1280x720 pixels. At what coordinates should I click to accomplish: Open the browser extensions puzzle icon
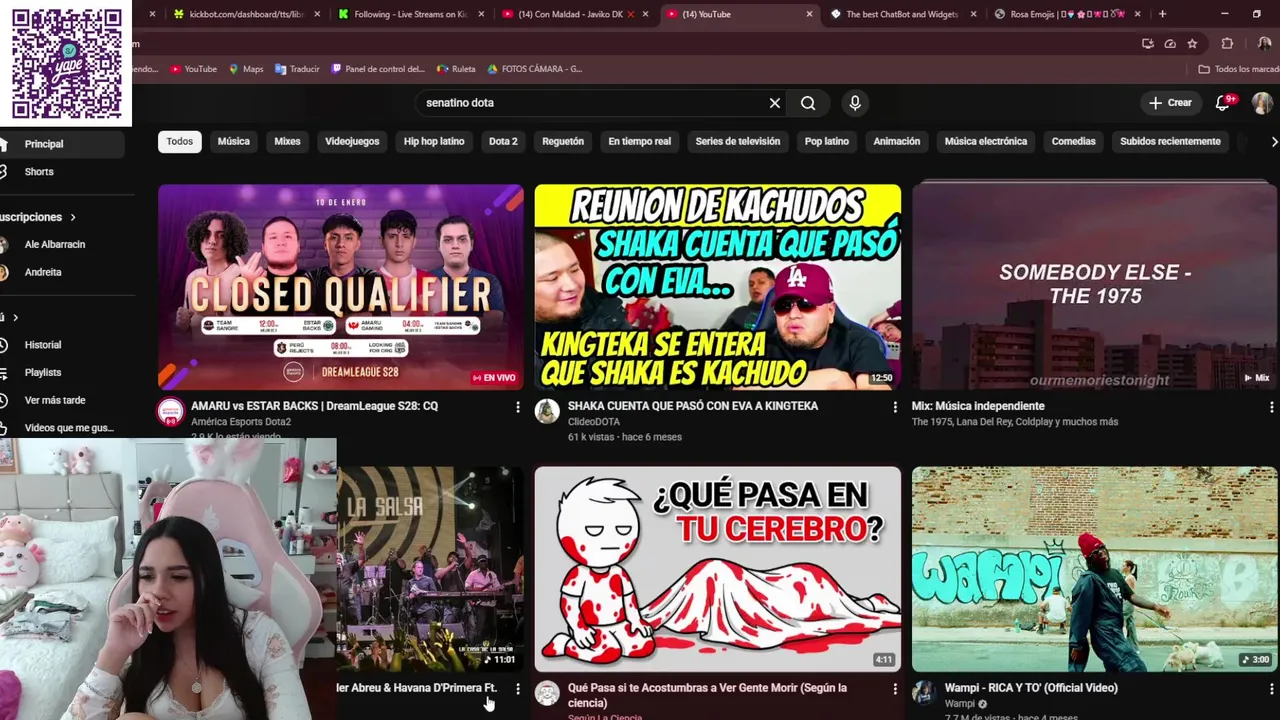pos(1227,44)
